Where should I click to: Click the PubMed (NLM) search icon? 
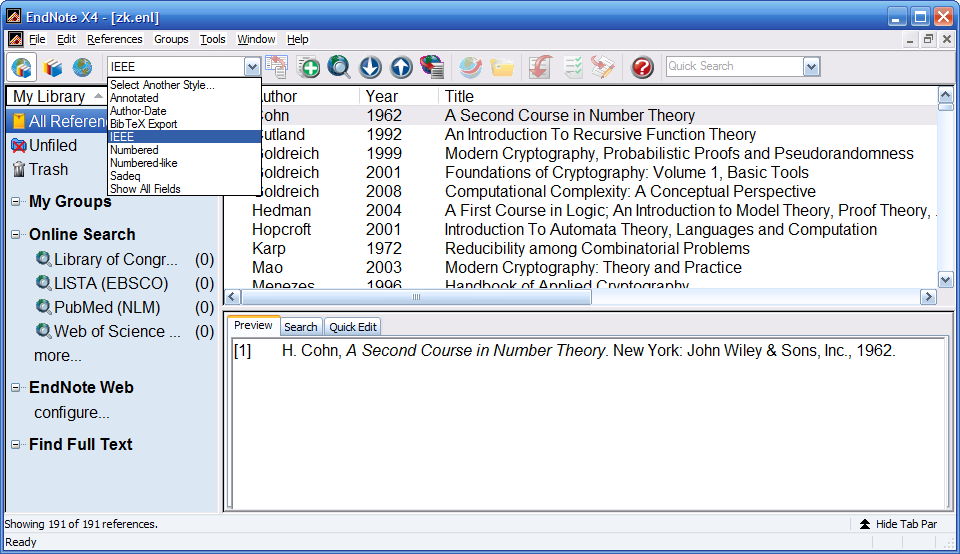43,307
